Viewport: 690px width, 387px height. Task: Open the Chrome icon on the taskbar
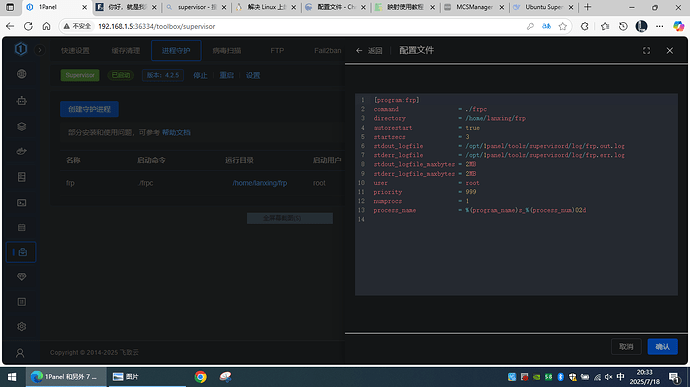pos(200,377)
